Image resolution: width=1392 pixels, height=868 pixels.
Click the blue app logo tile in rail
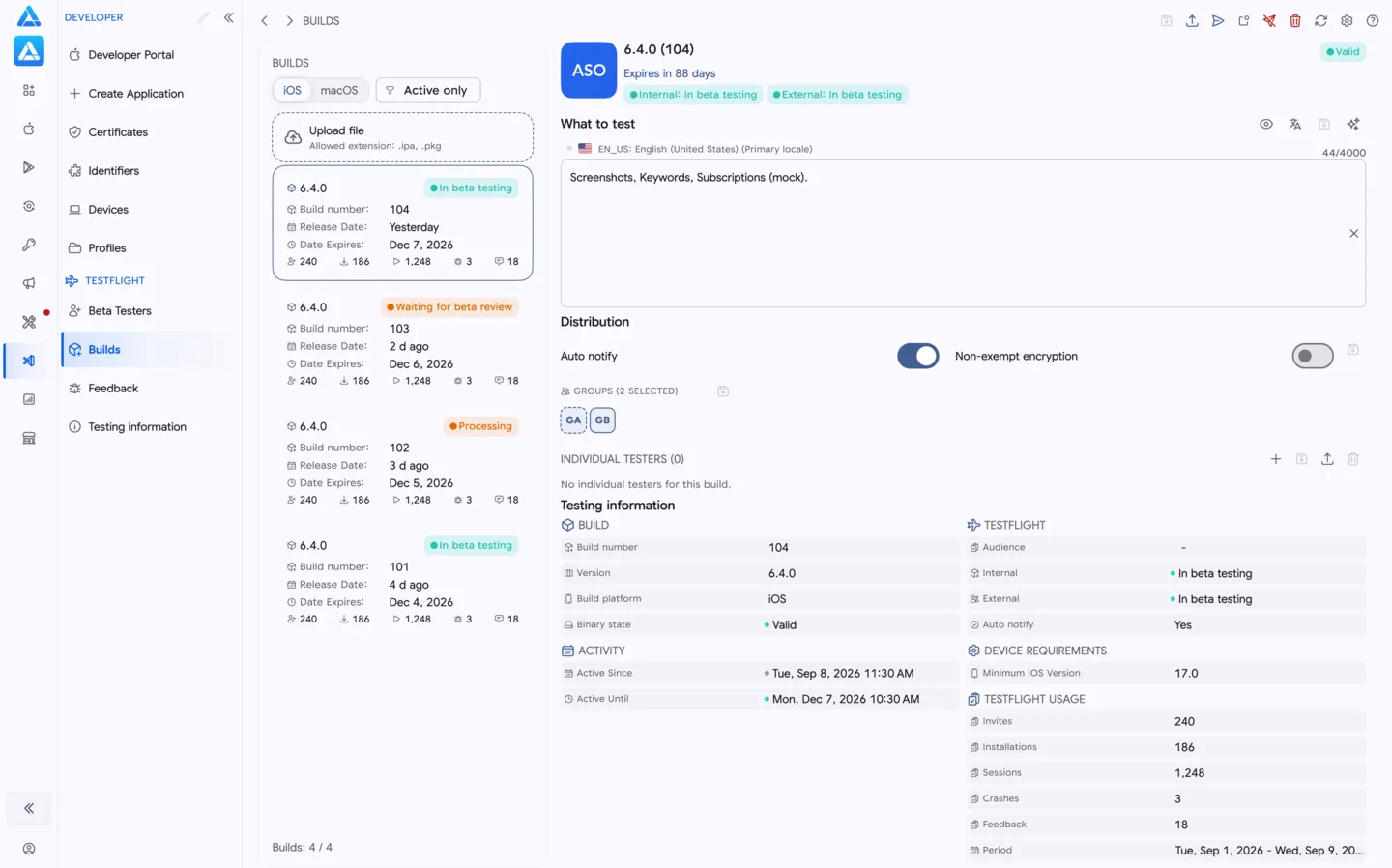pos(29,51)
